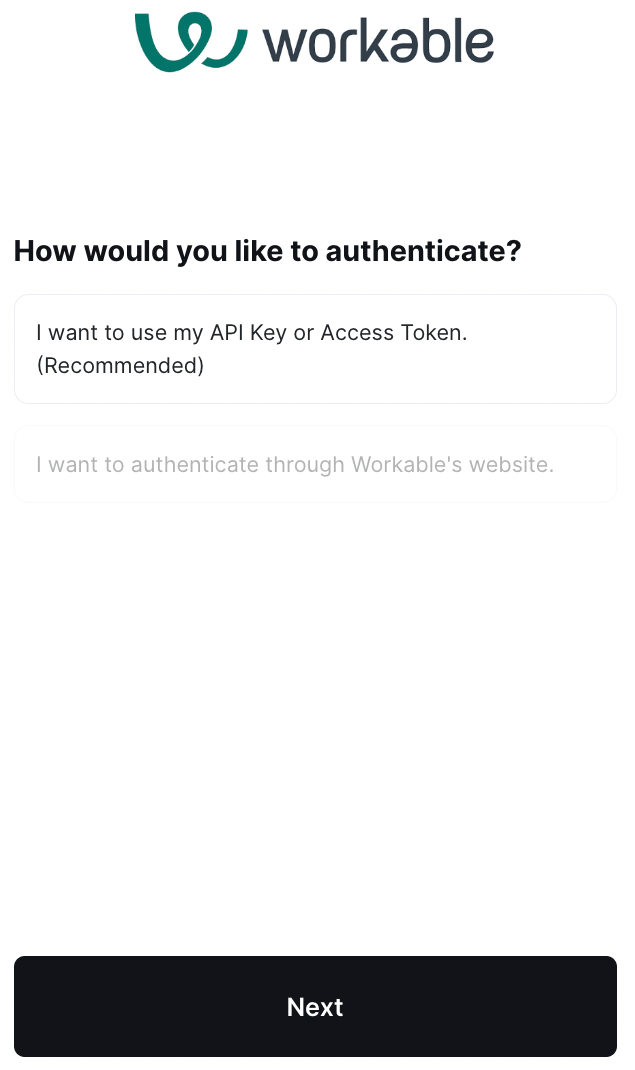This screenshot has height=1070, width=635.
Task: Click the green Workable swirl logo icon
Action: (191, 41)
